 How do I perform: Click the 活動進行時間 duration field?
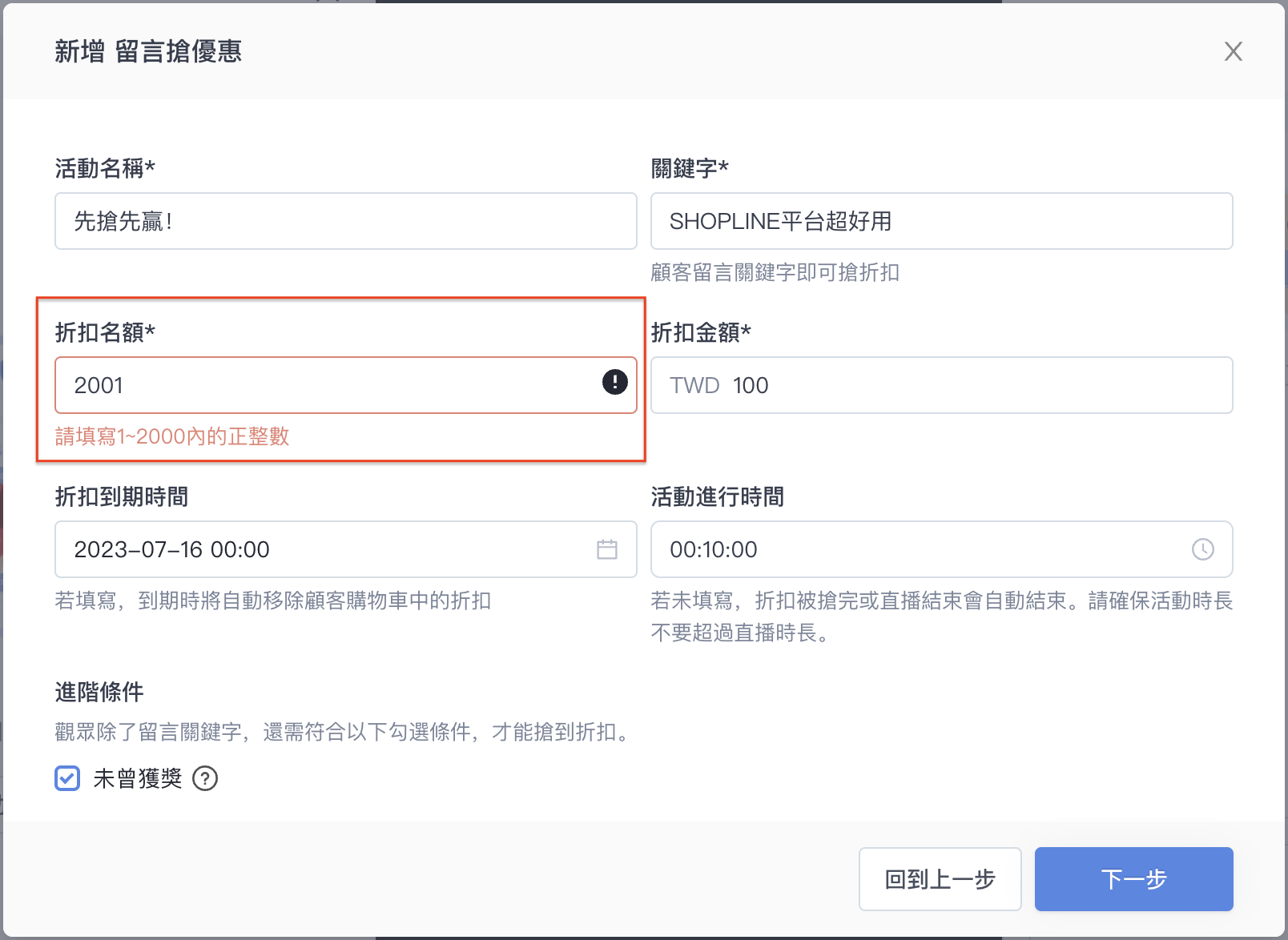[x=941, y=549]
